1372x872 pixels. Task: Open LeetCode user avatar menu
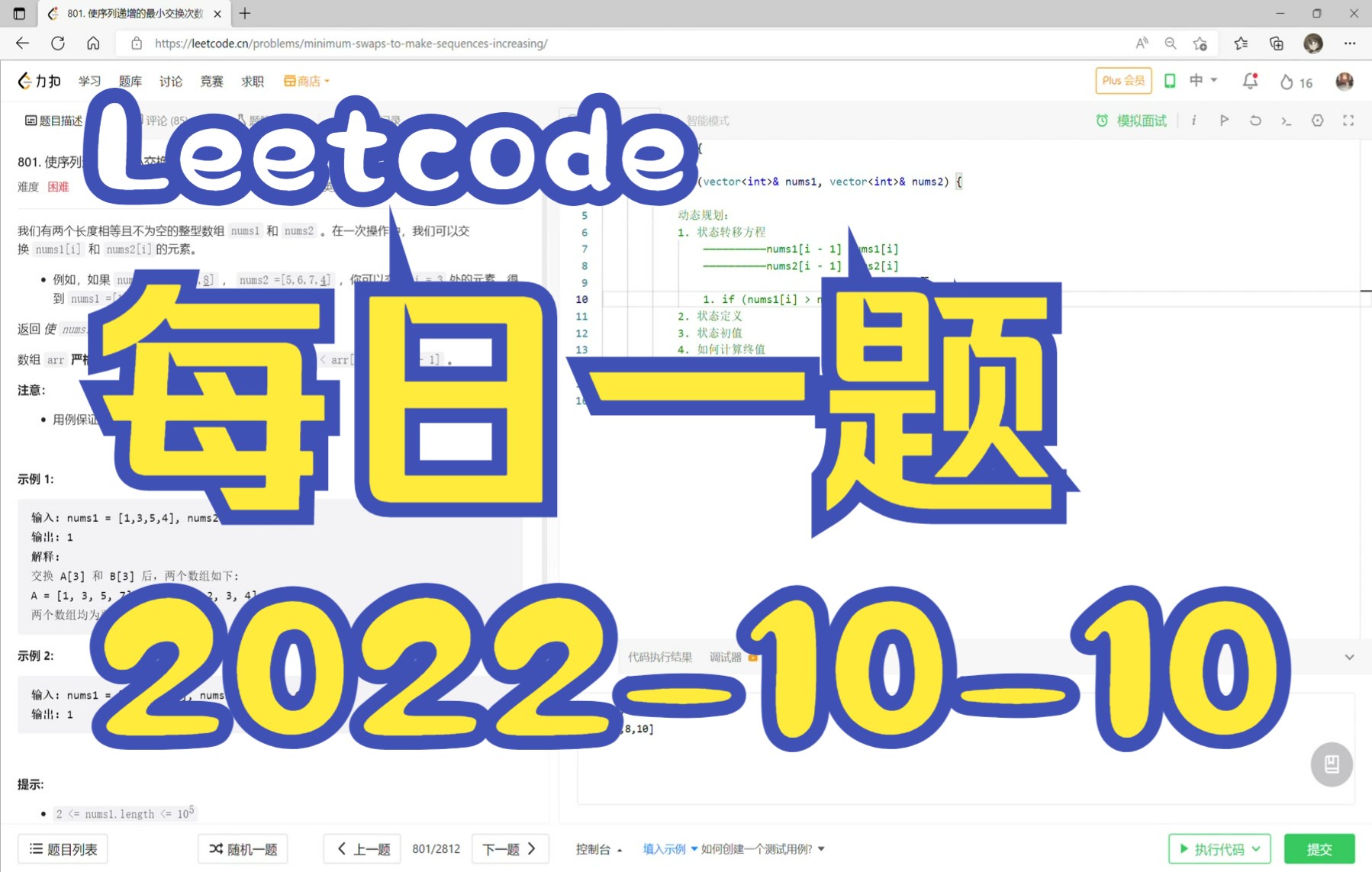pos(1345,81)
